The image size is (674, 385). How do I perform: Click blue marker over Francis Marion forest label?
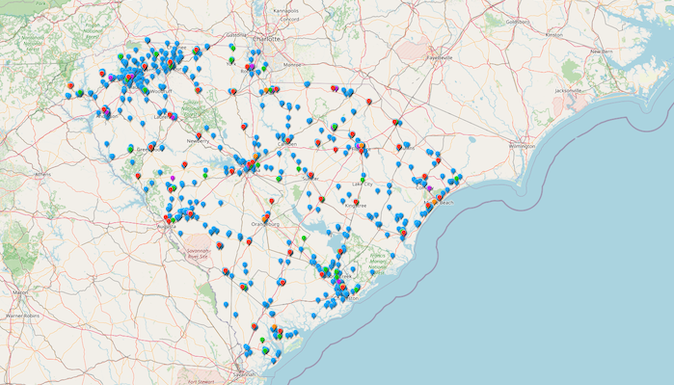click(x=372, y=272)
